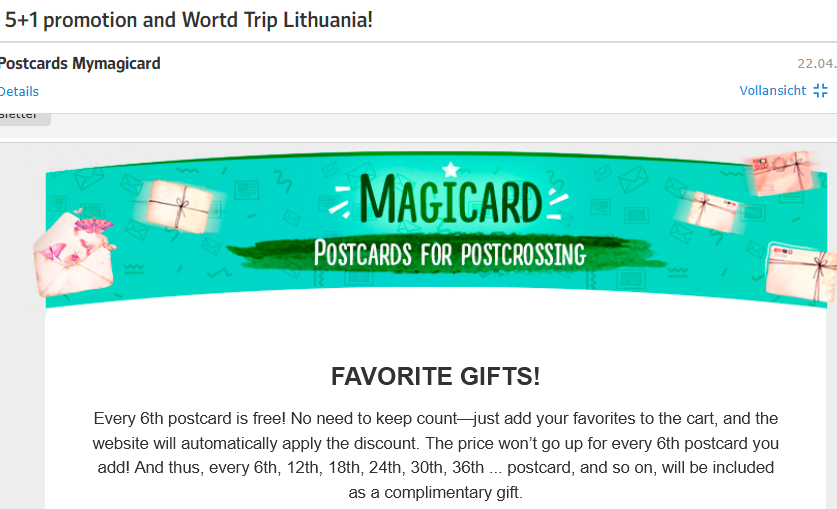The width and height of the screenshot is (837, 509).
Task: Click sender name Postcards Mymagicard
Action: (80, 64)
